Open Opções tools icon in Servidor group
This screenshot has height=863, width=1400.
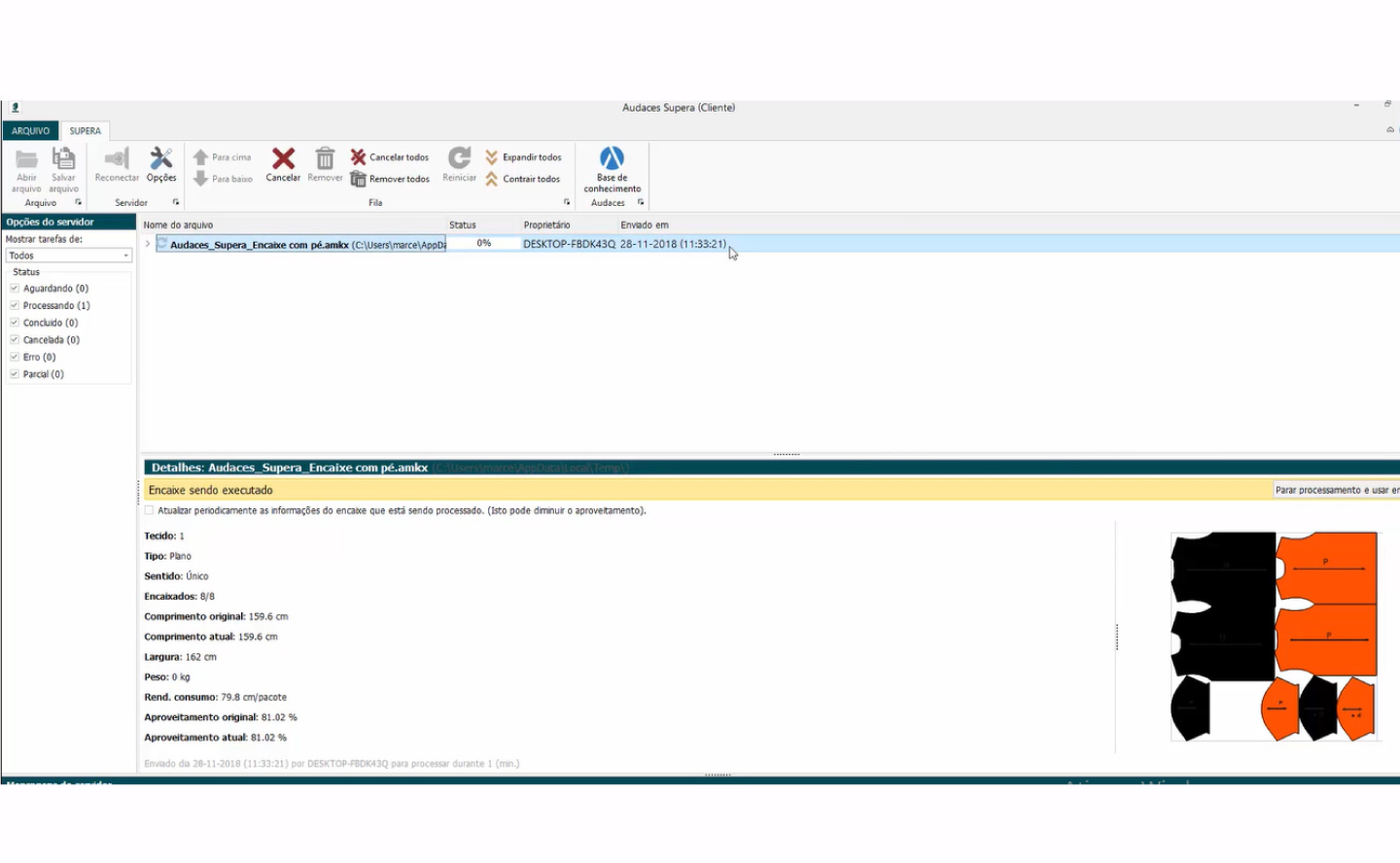click(x=161, y=157)
